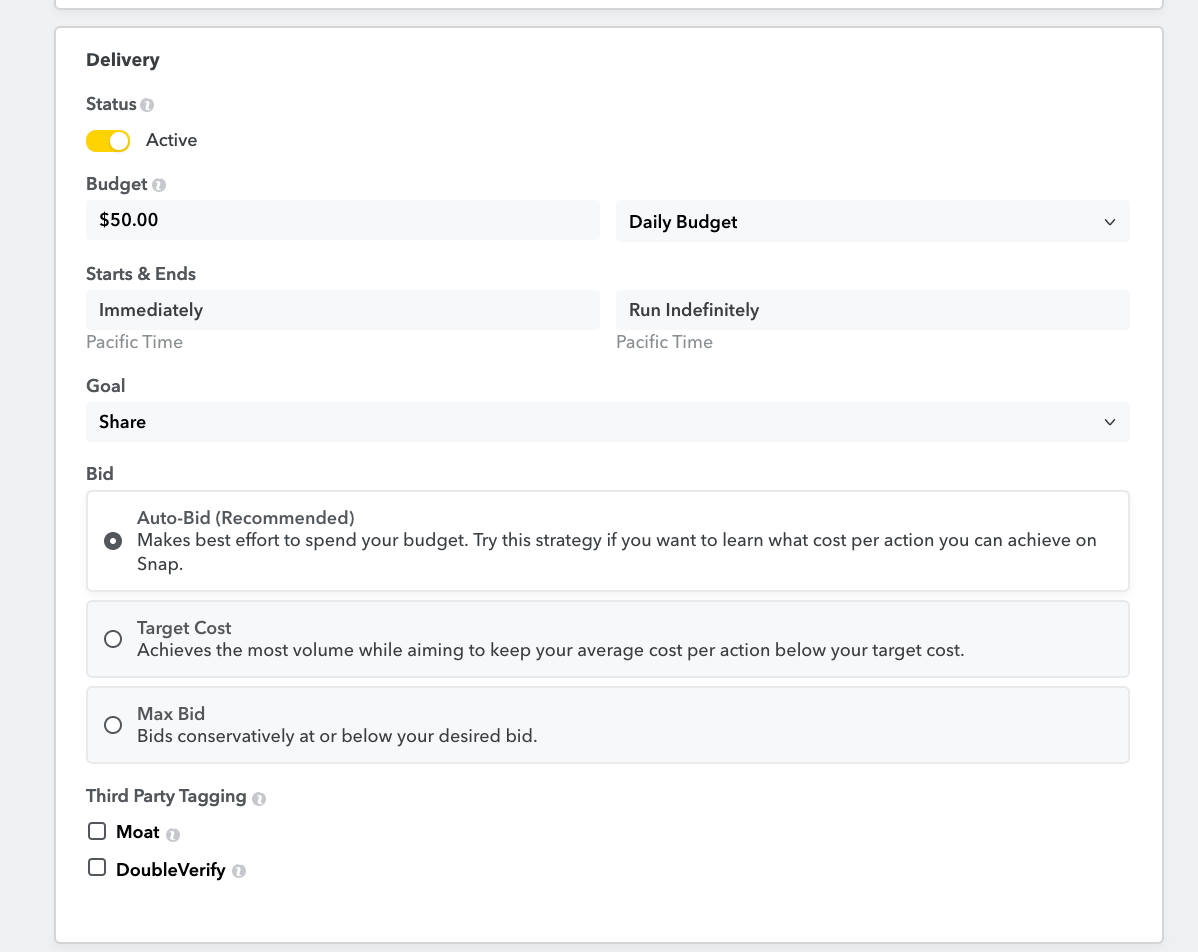
Task: Choose the Max Bid radio button
Action: 113,725
